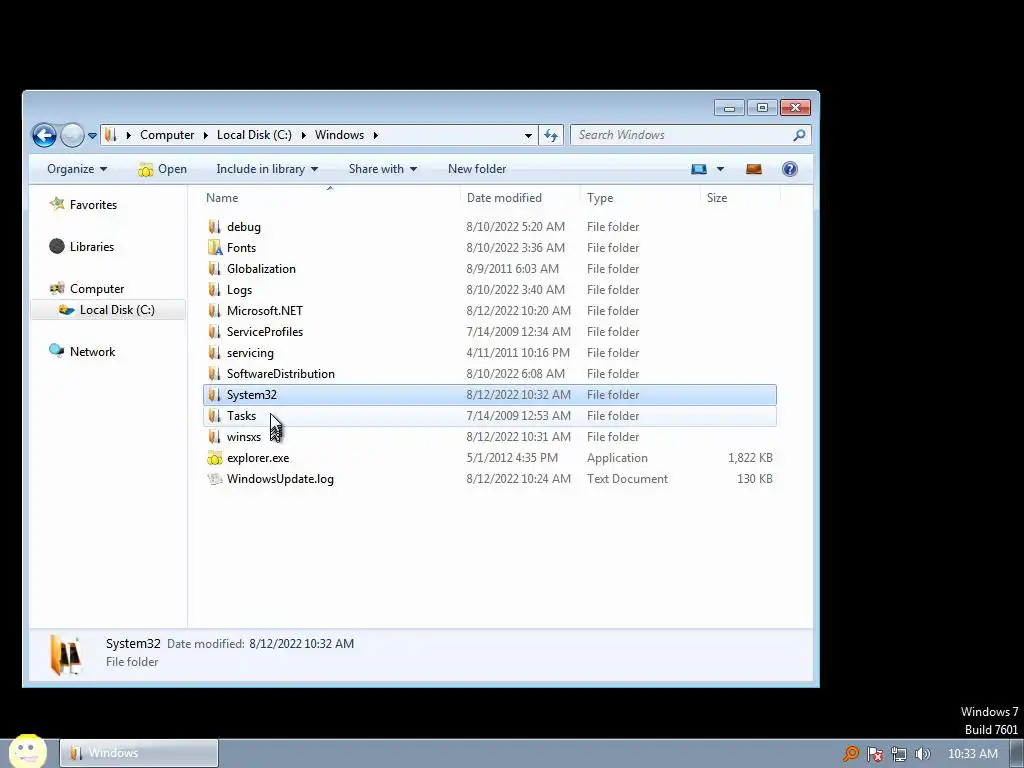1024x768 pixels.
Task: Select the explorer.exe application icon
Action: [215, 458]
